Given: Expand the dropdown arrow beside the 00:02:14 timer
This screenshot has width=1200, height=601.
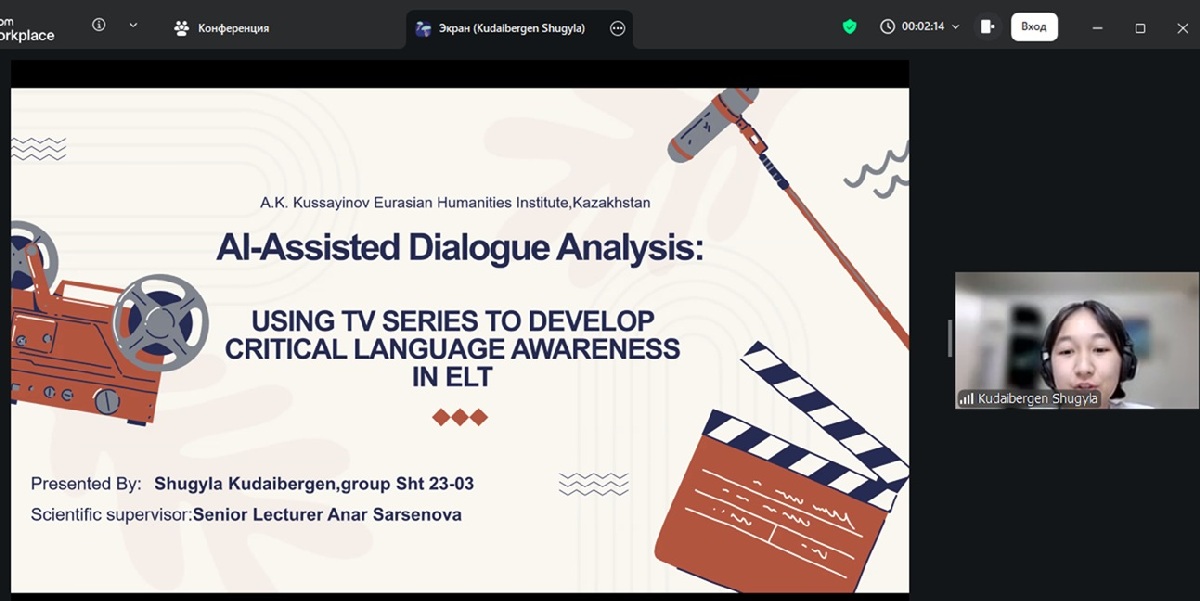Looking at the screenshot, I should click(x=956, y=27).
